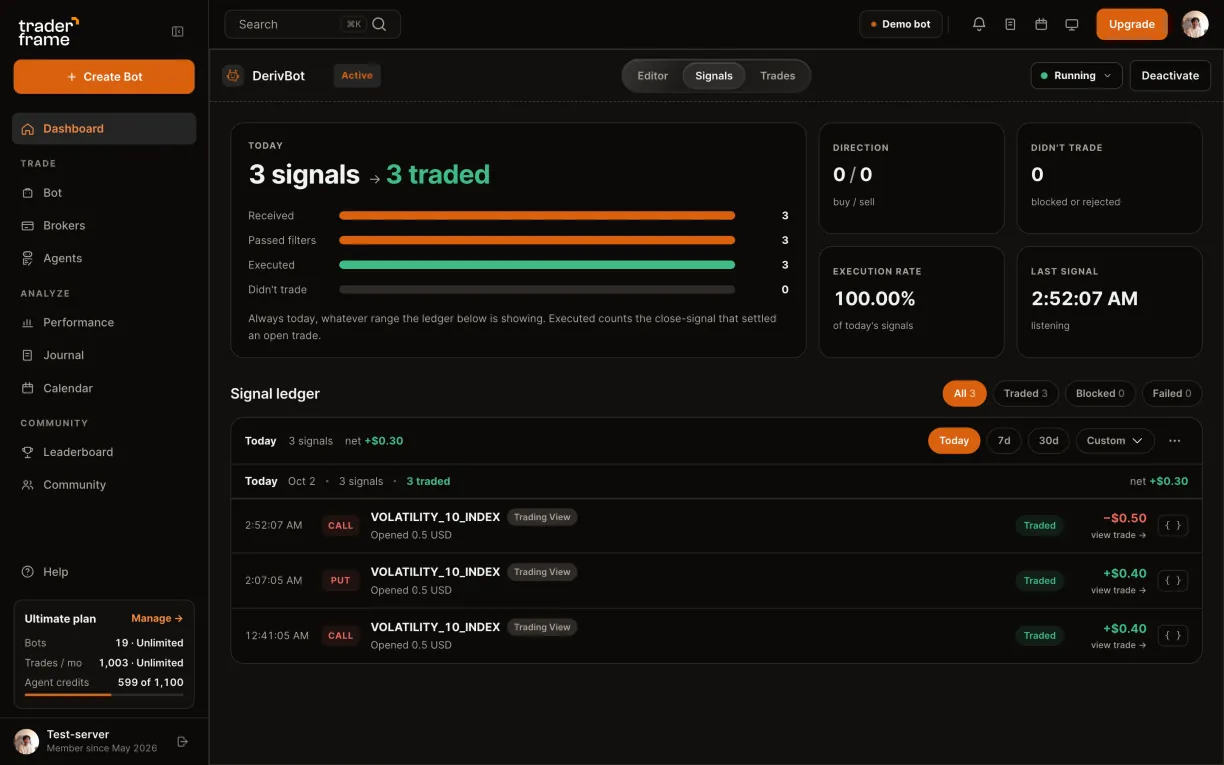Click the Received orange progress bar
Screen dimensions: 1224x765
pyautogui.click(x=537, y=216)
